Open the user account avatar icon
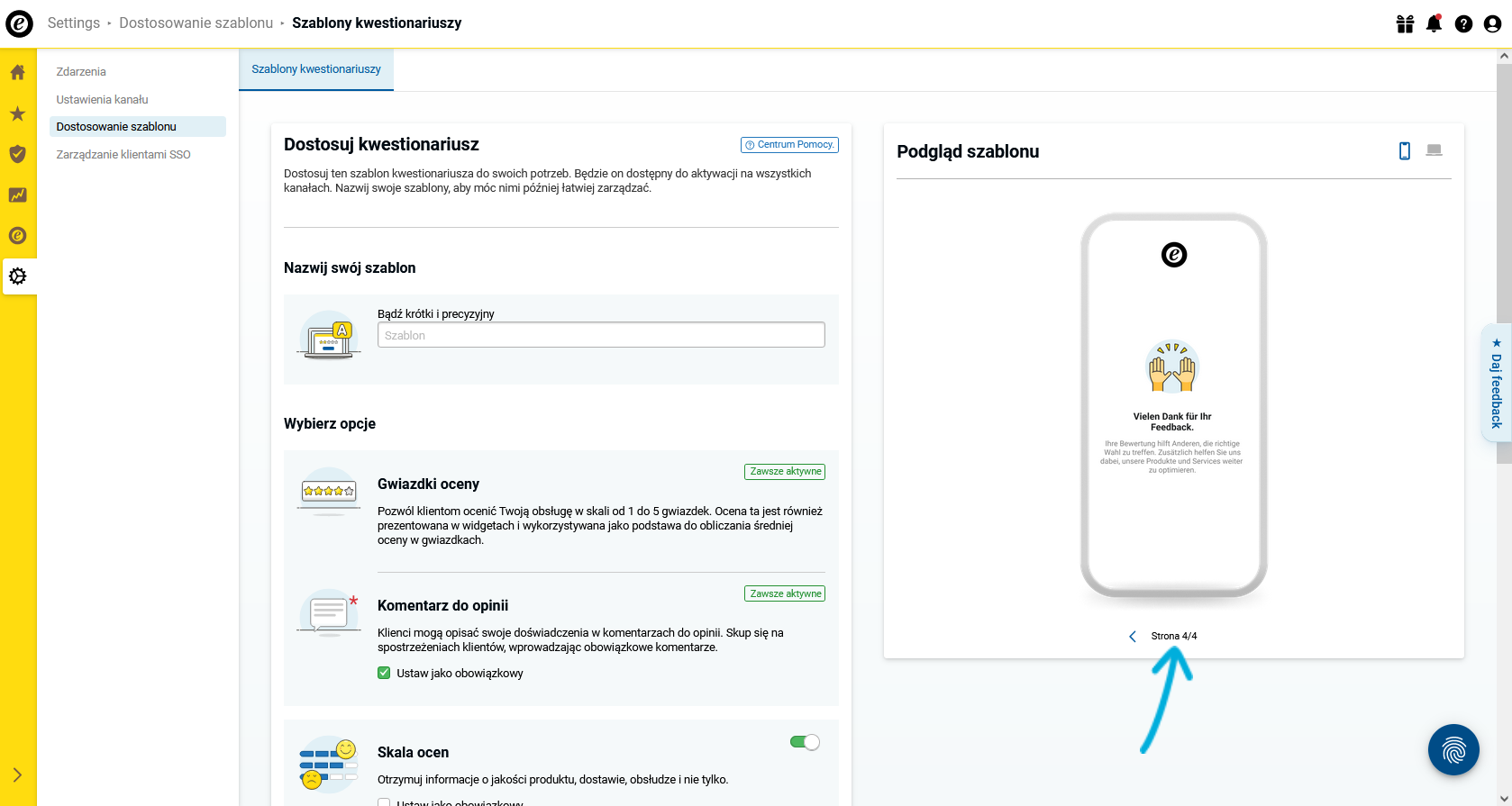1512x806 pixels. [1492, 23]
